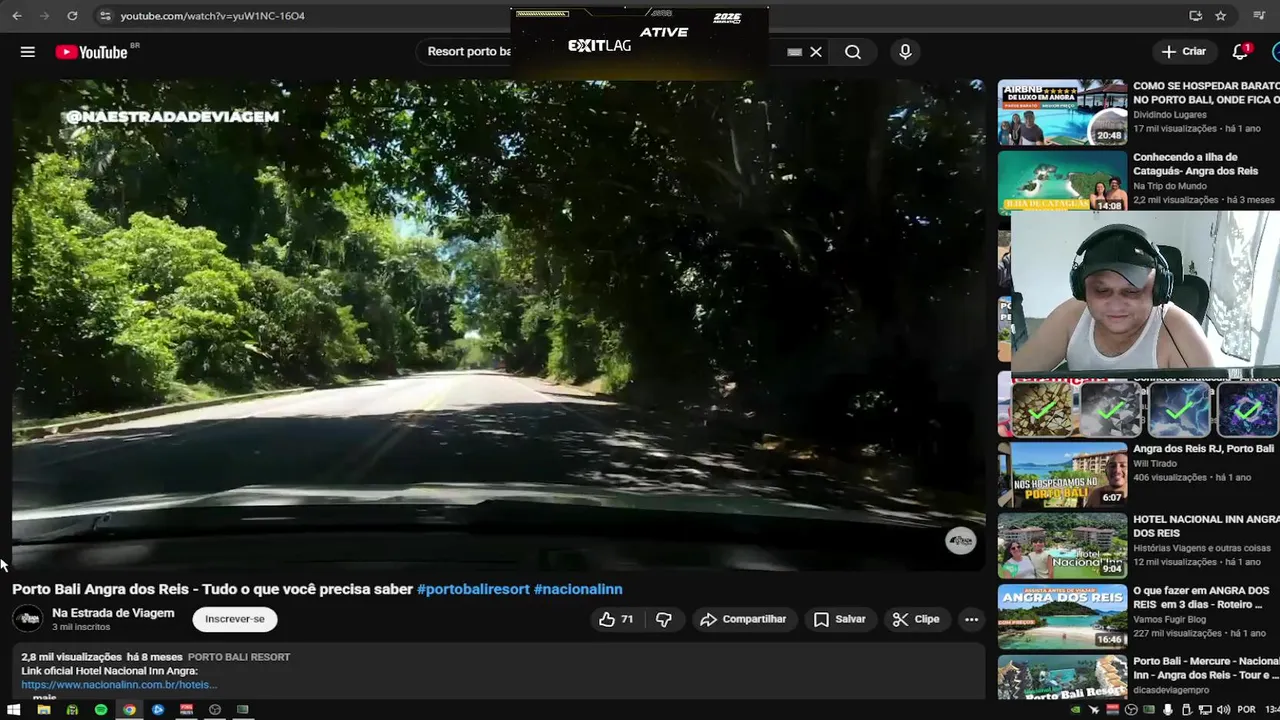Reload the page in Chrome
The width and height of the screenshot is (1280, 720).
pyautogui.click(x=72, y=16)
